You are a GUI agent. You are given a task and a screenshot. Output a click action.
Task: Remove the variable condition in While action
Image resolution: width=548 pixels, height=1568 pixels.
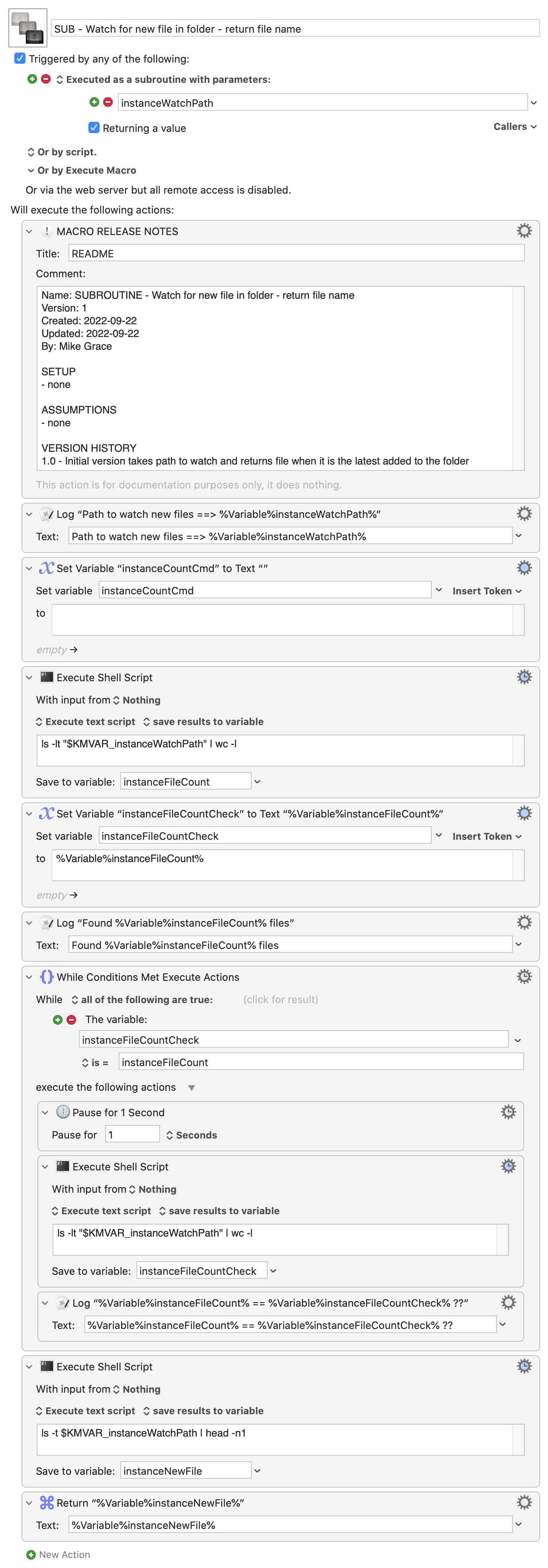point(71,1019)
